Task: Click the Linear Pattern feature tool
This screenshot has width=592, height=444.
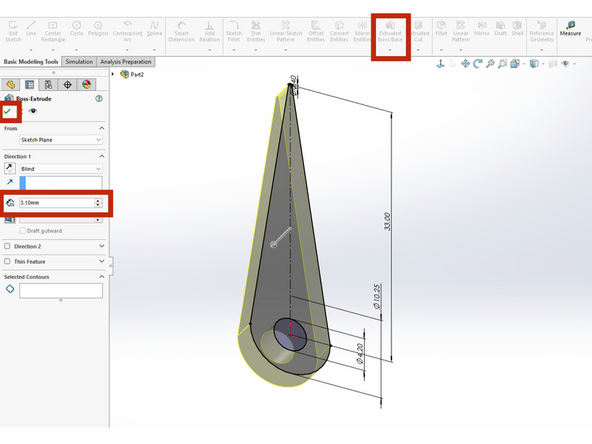Action: tap(461, 31)
